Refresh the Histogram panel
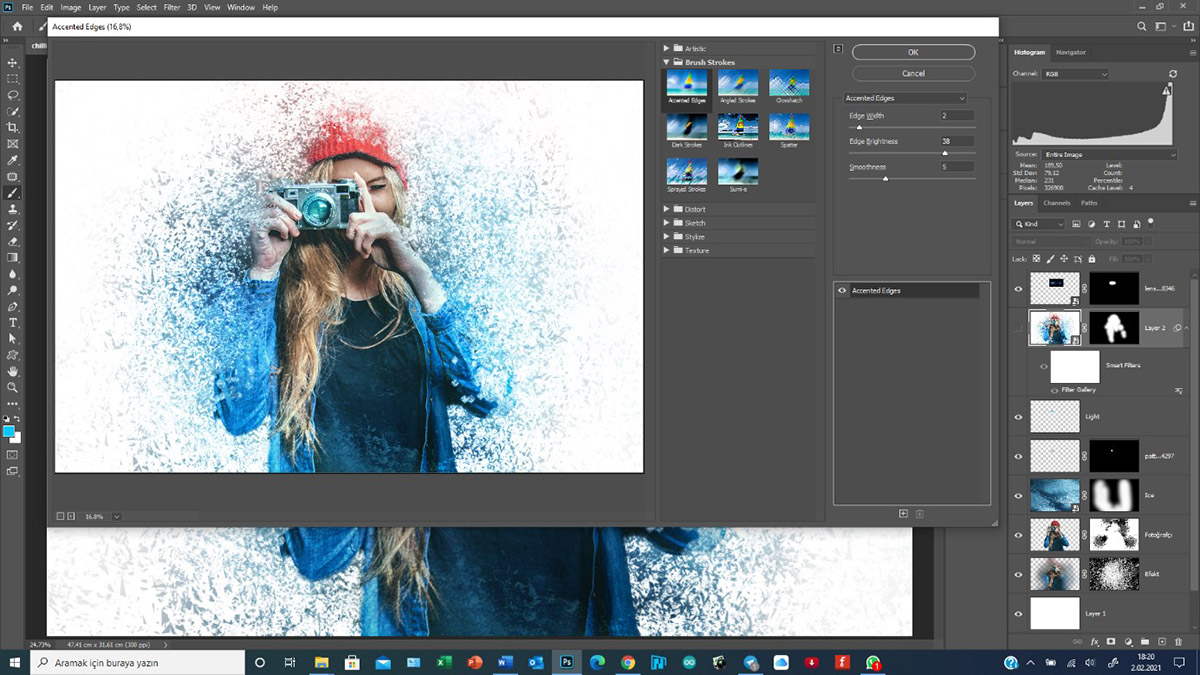Image resolution: width=1200 pixels, height=675 pixels. click(x=1173, y=74)
